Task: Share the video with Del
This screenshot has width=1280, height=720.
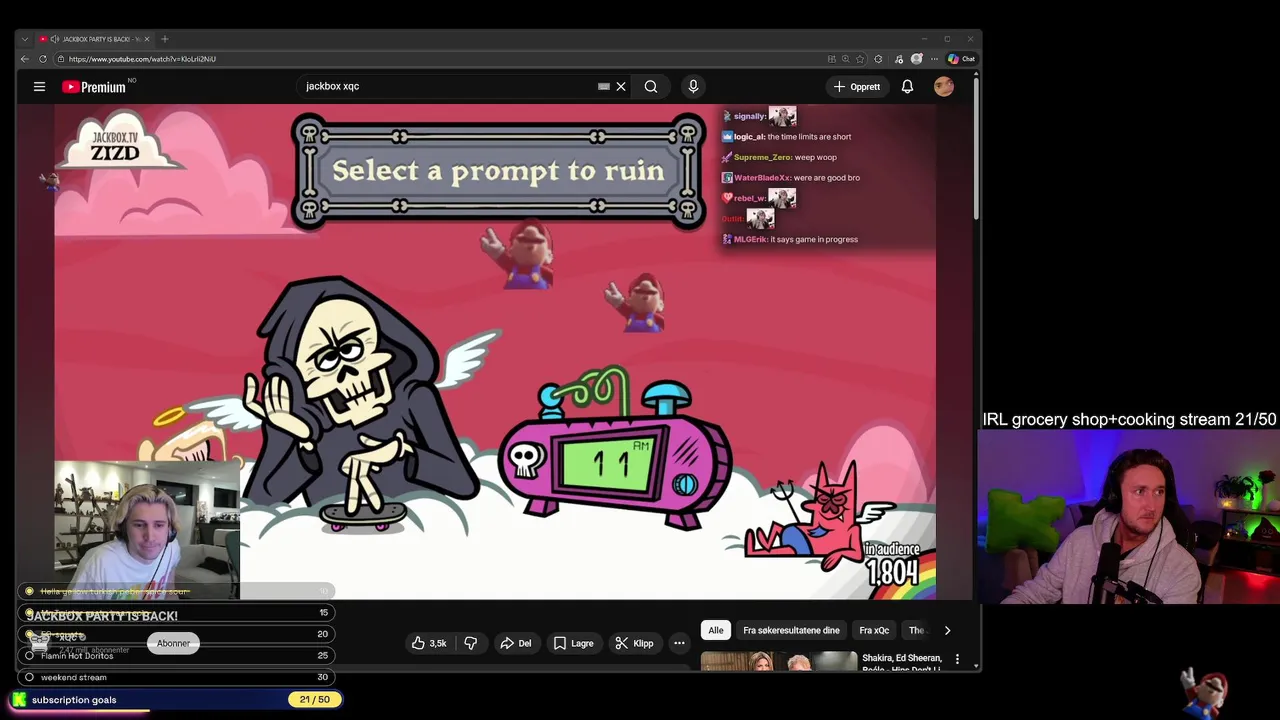Action: coord(516,643)
